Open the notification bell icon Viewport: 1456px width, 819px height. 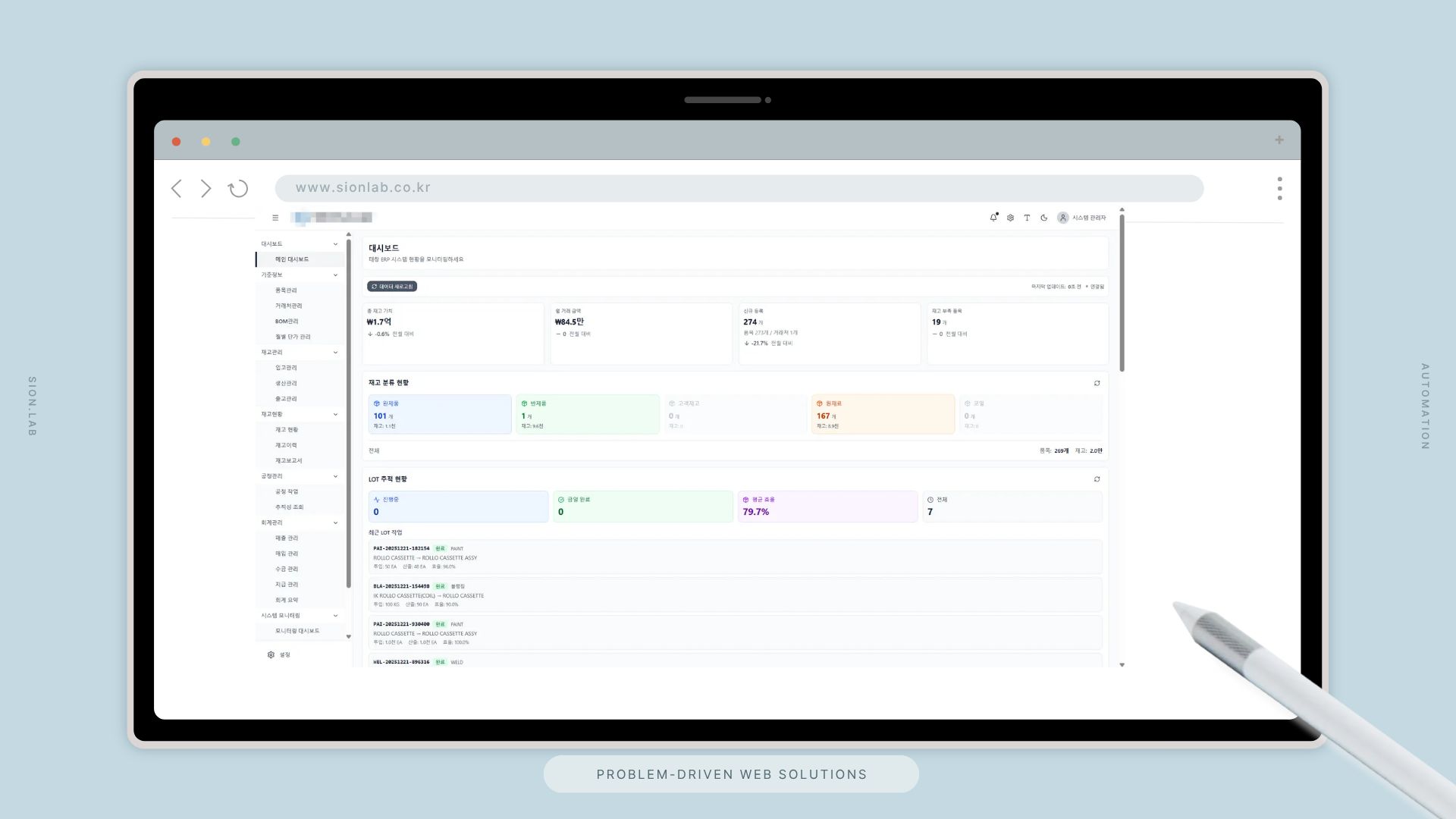(x=993, y=218)
